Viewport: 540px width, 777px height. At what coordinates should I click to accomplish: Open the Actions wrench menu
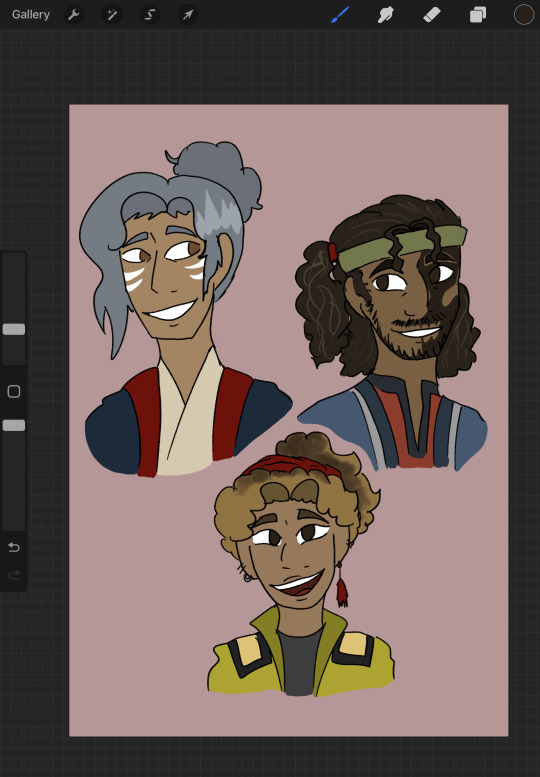73,15
